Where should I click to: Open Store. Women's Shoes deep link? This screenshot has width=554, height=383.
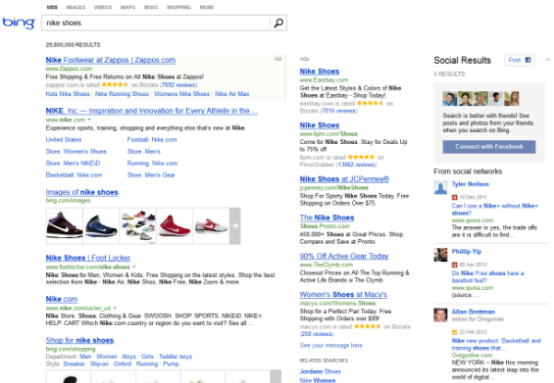tap(76, 151)
